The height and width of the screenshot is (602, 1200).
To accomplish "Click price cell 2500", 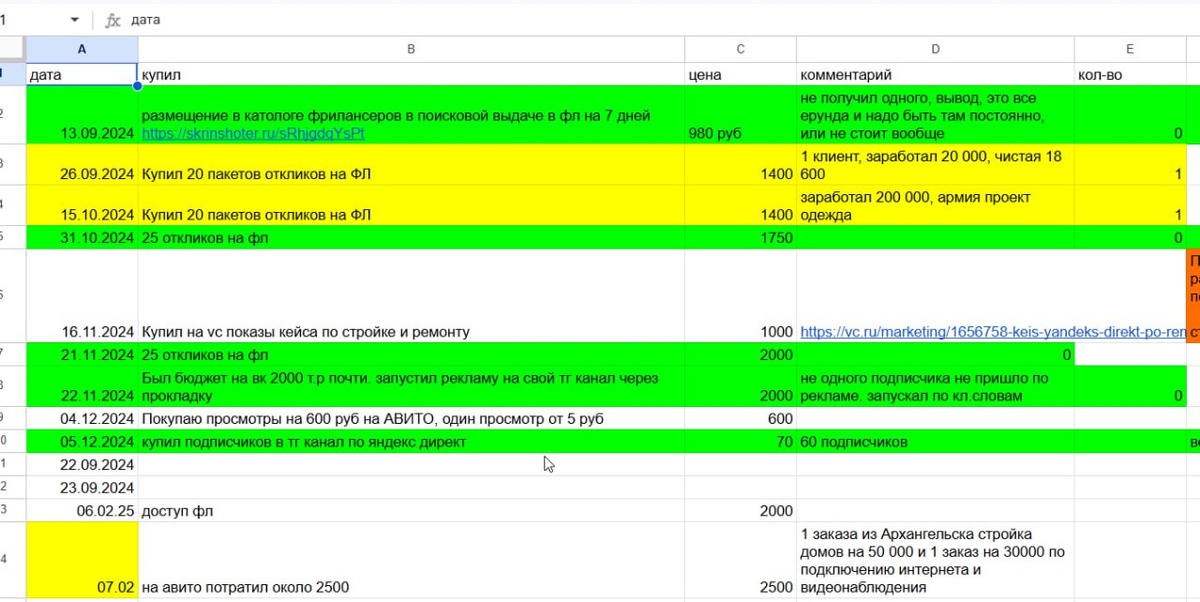I will tap(740, 560).
